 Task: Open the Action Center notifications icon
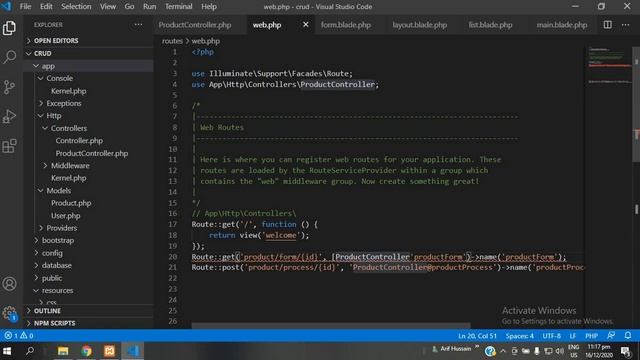626,351
